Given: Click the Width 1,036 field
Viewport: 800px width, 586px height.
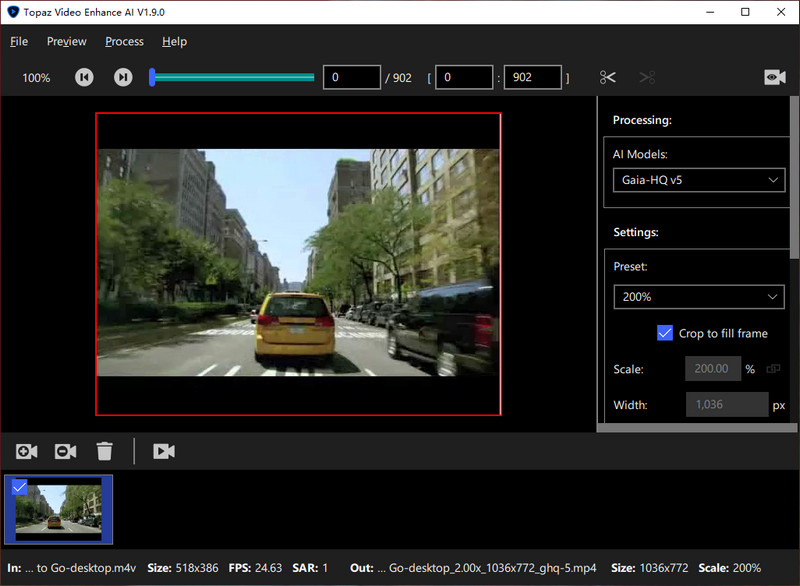Looking at the screenshot, I should click(727, 404).
